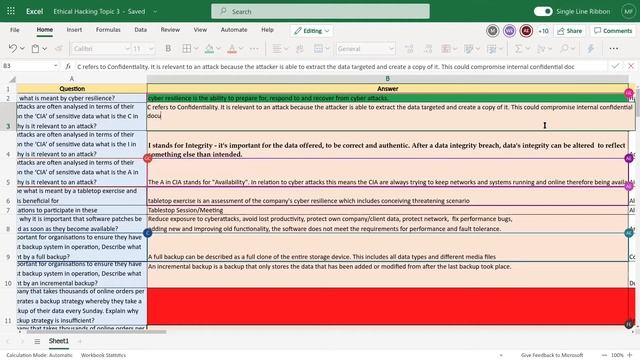The width and height of the screenshot is (640, 360).
Task: Select the column B header
Action: (x=387, y=79)
